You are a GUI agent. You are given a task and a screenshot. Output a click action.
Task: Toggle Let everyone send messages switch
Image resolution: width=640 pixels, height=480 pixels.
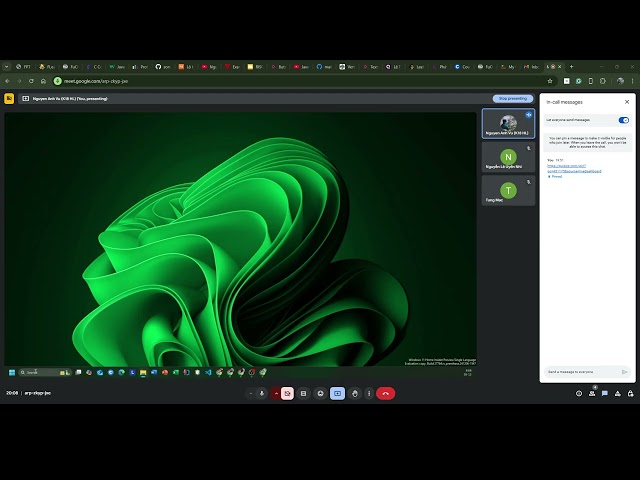click(624, 120)
